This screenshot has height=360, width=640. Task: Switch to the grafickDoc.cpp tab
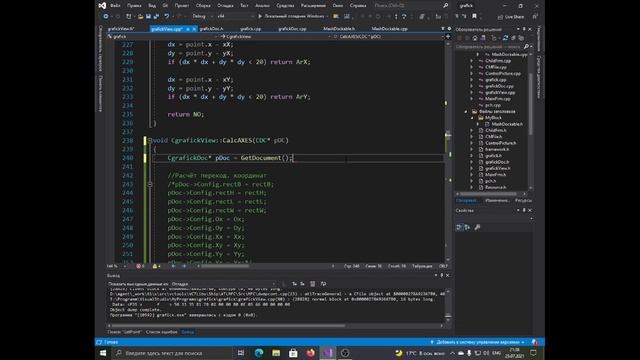click(292, 29)
